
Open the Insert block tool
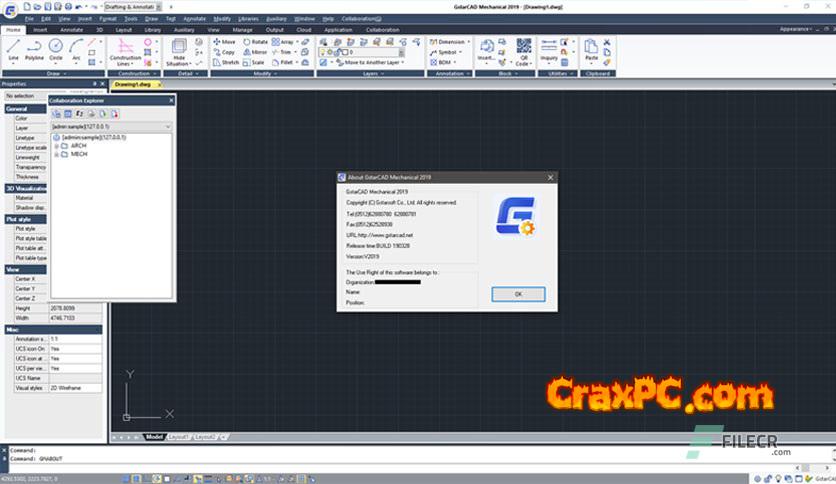[x=486, y=51]
